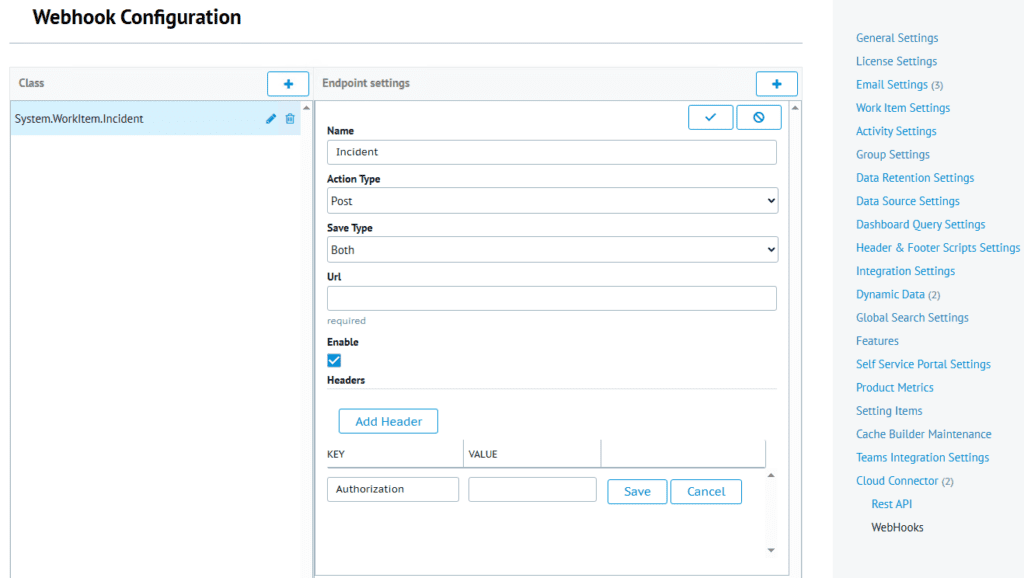Viewport: 1024px width, 578px height.
Task: Click the VALUE column header
Action: click(532, 454)
